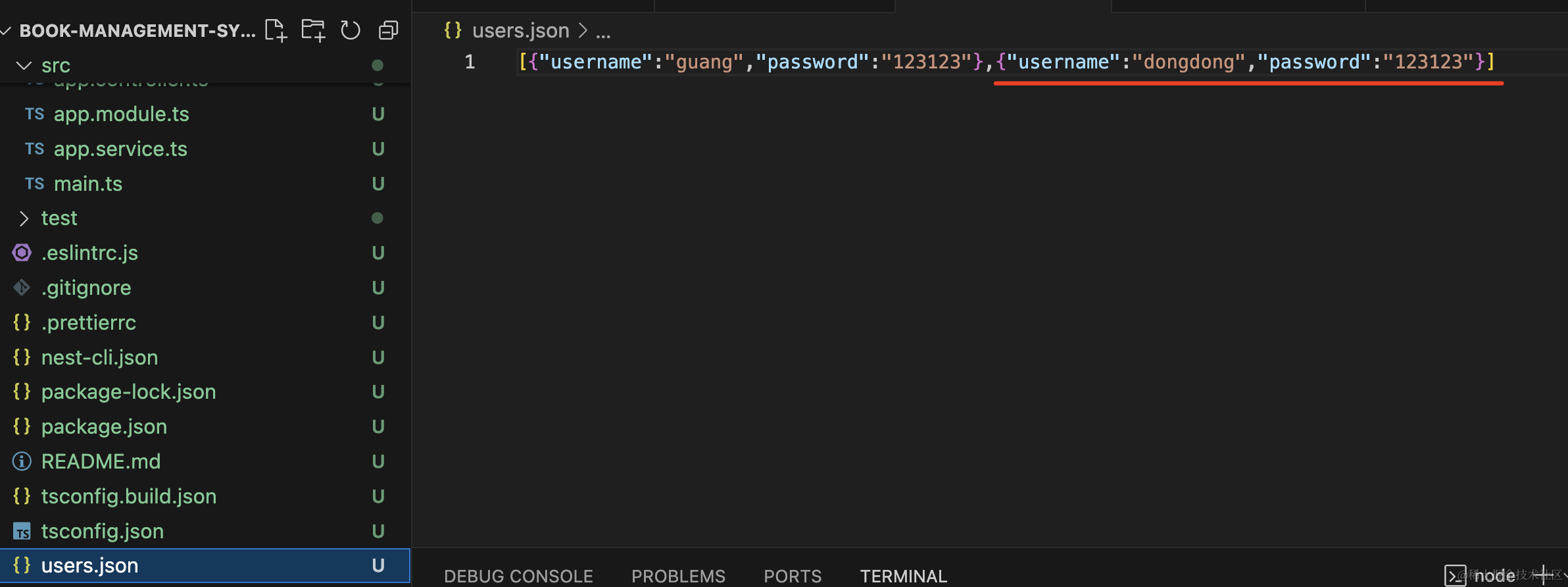Expand the test folder
The image size is (1568, 587).
click(24, 218)
